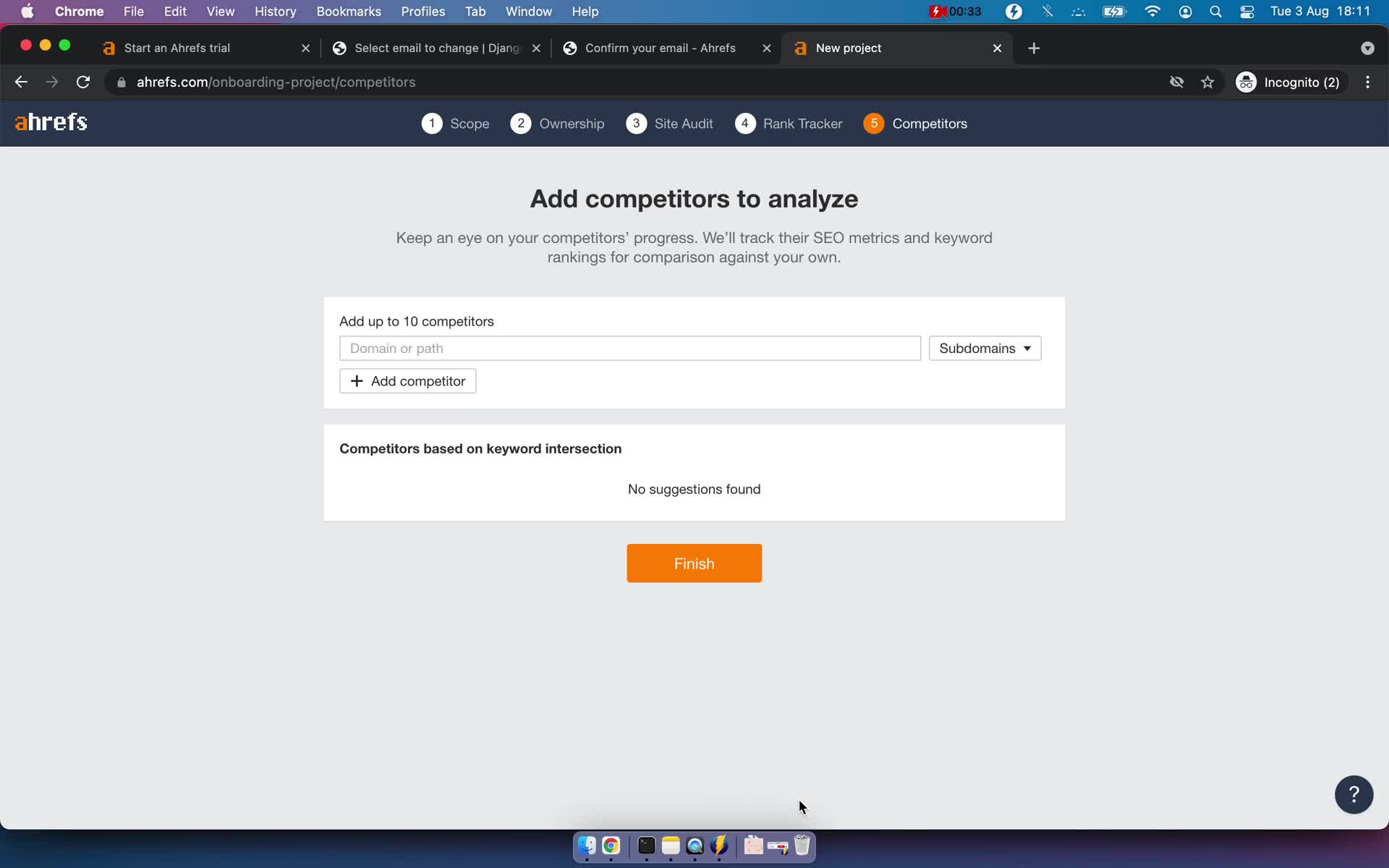Expand the Subdomains dropdown menu
Viewport: 1389px width, 868px height.
(984, 348)
